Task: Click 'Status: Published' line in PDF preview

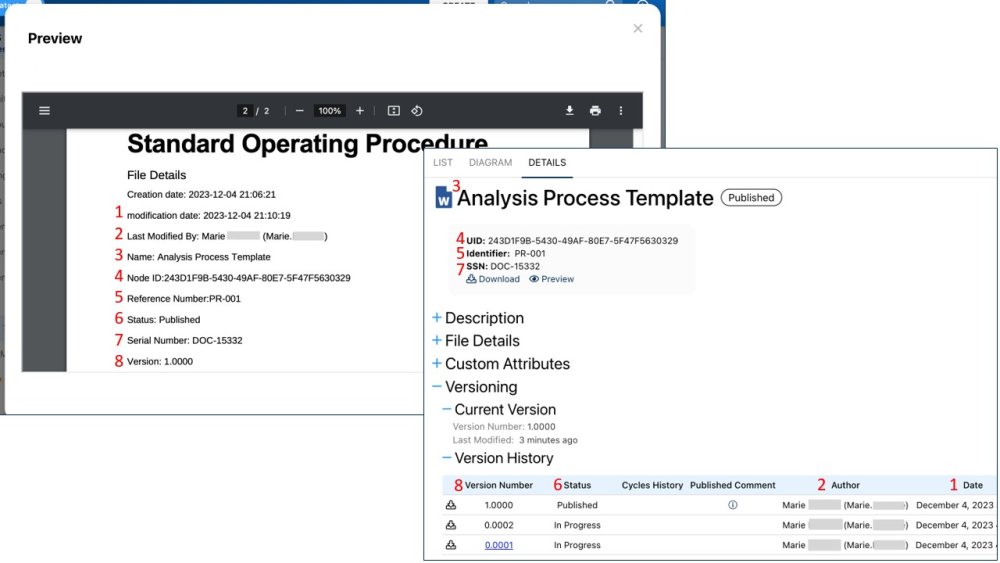Action: click(x=163, y=319)
